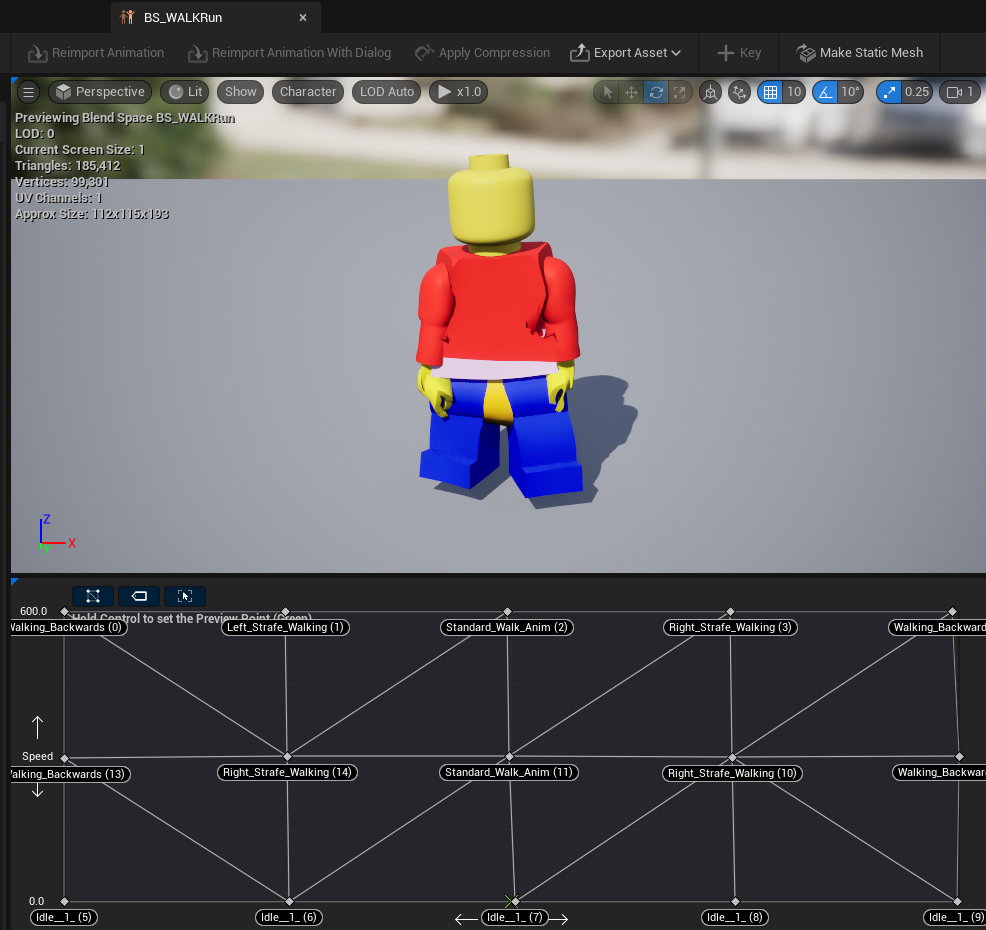Close the BS_WALKRun tab

[303, 18]
